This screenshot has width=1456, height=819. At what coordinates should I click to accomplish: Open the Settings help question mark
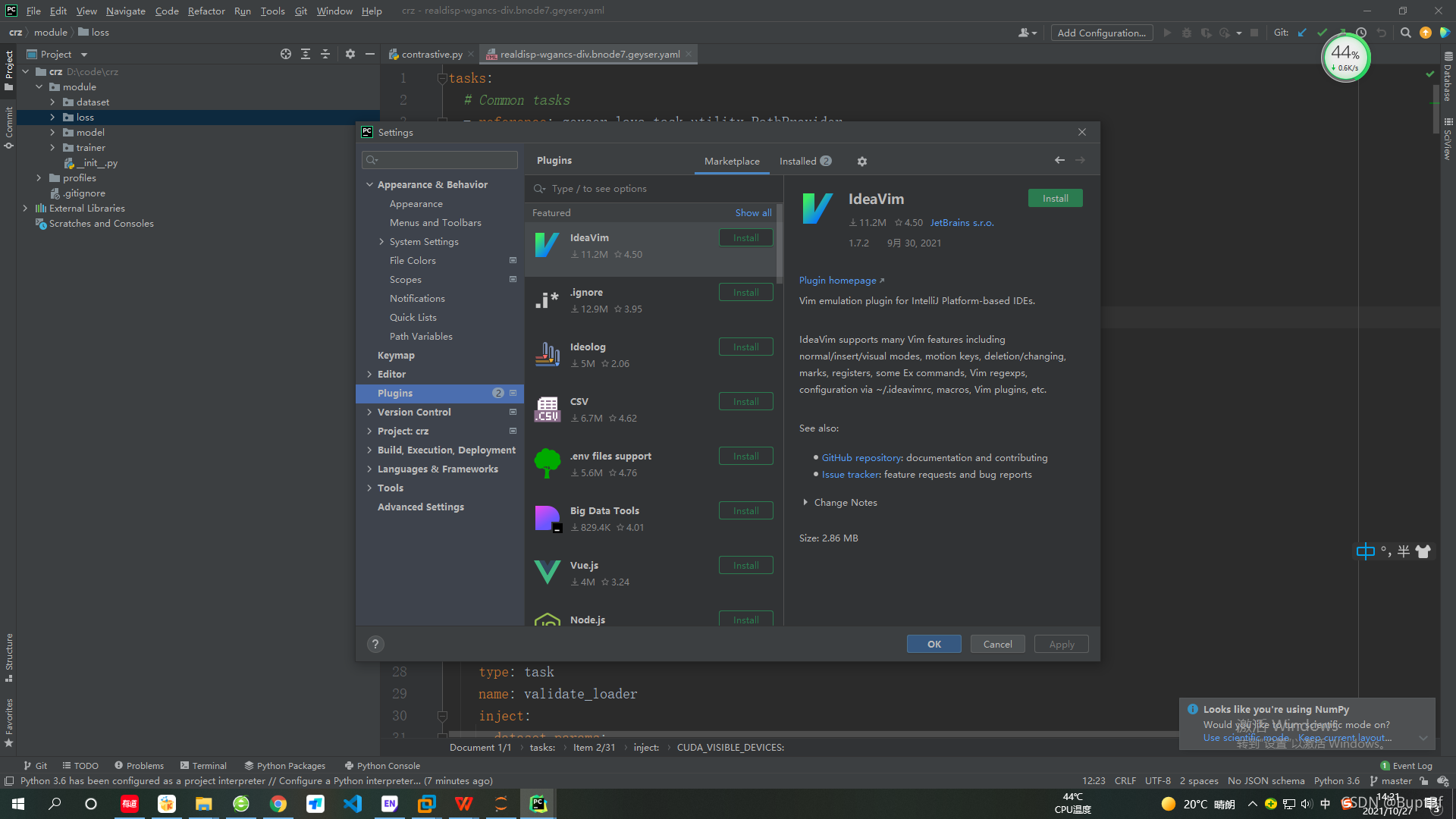click(x=375, y=644)
